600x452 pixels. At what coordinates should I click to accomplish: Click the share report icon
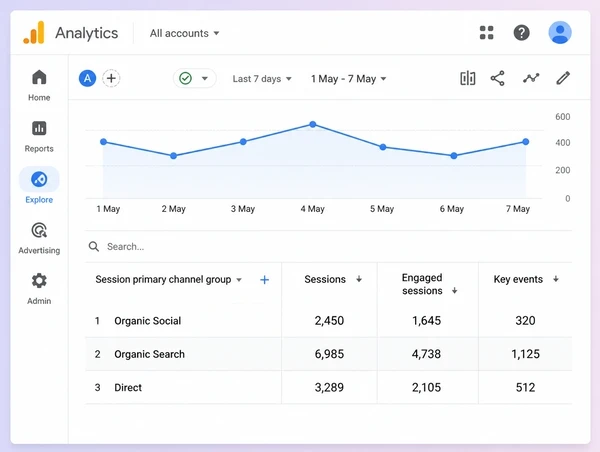point(497,78)
